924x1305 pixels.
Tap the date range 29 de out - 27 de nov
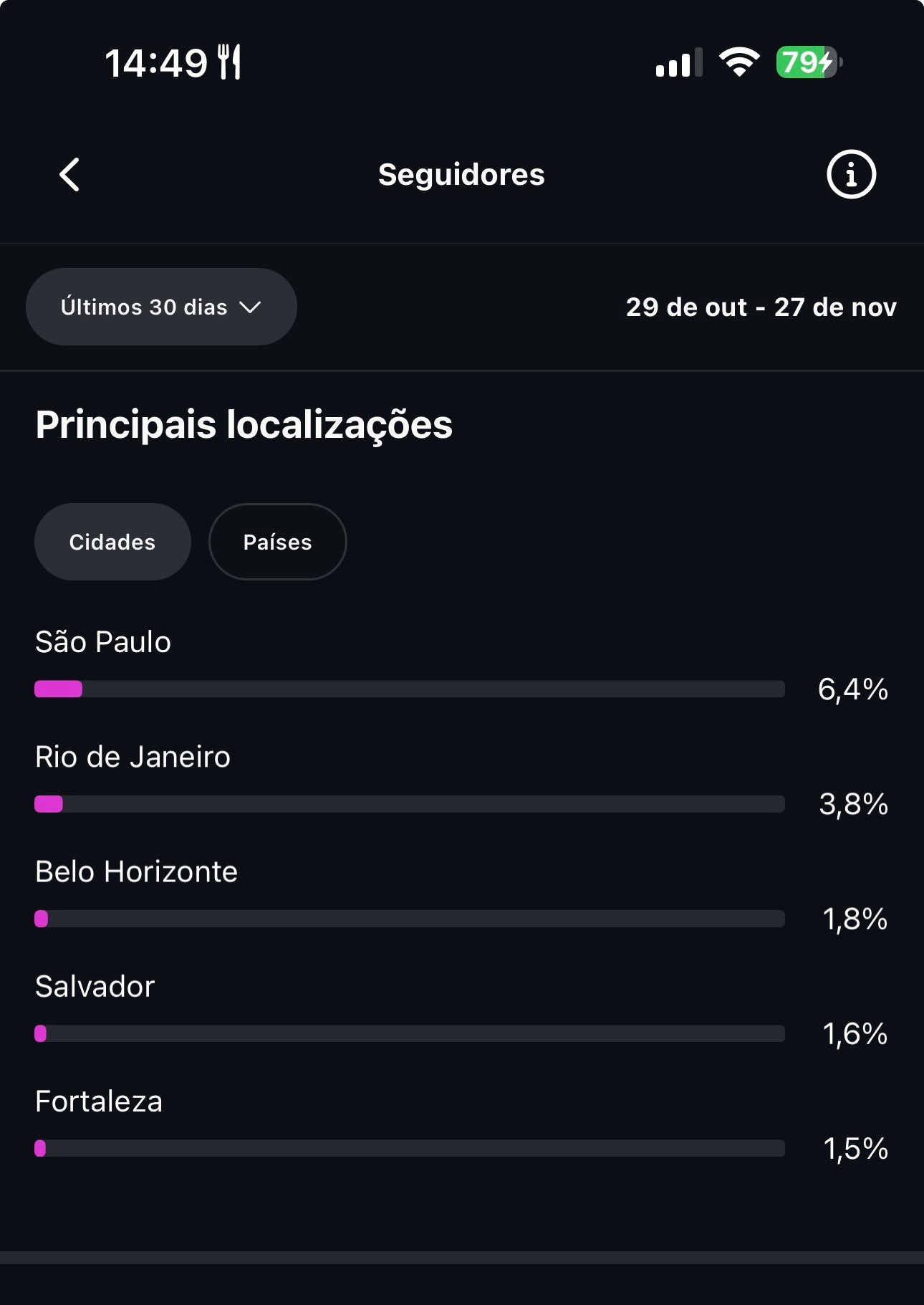point(761,307)
